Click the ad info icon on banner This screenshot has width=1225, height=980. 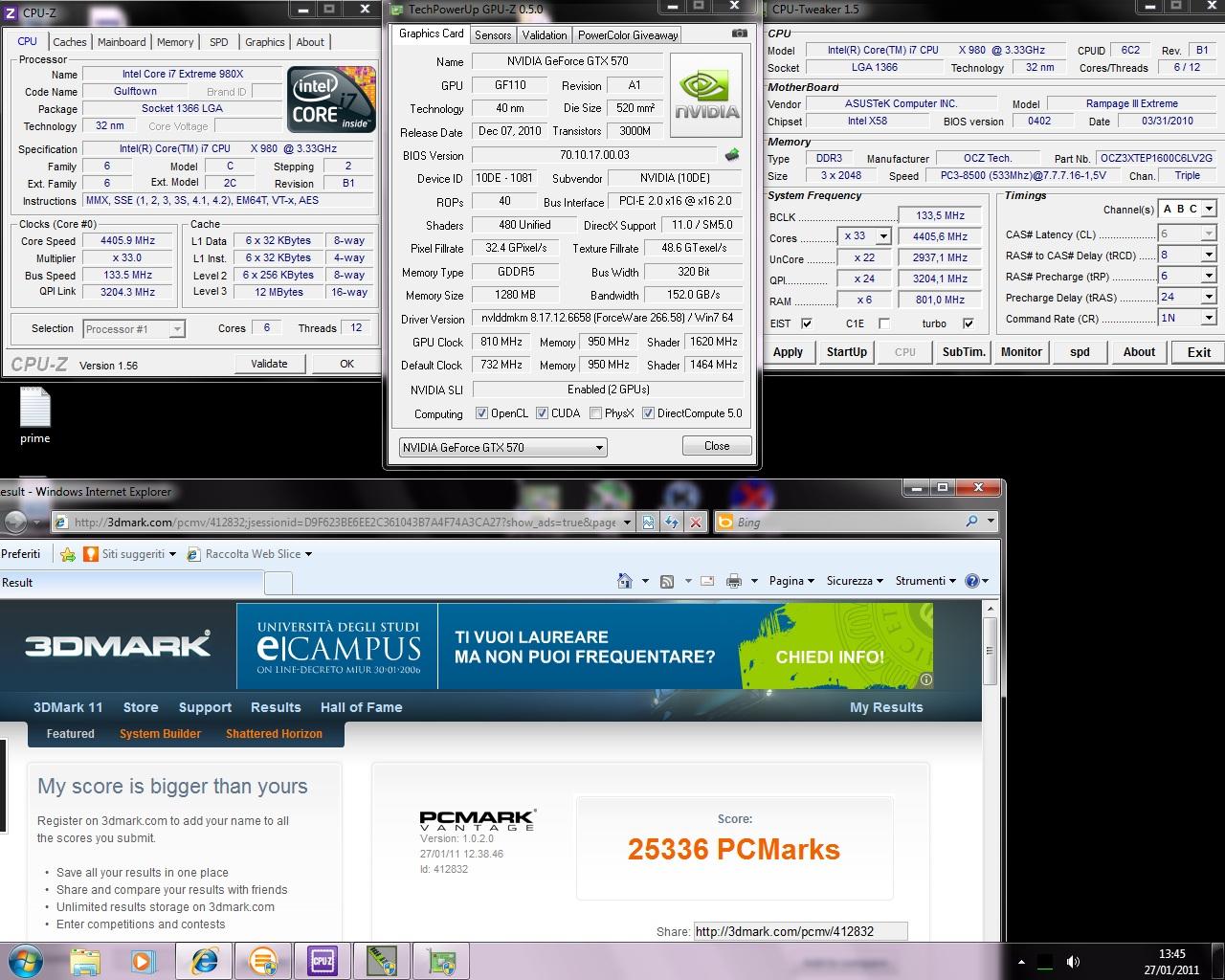point(926,680)
